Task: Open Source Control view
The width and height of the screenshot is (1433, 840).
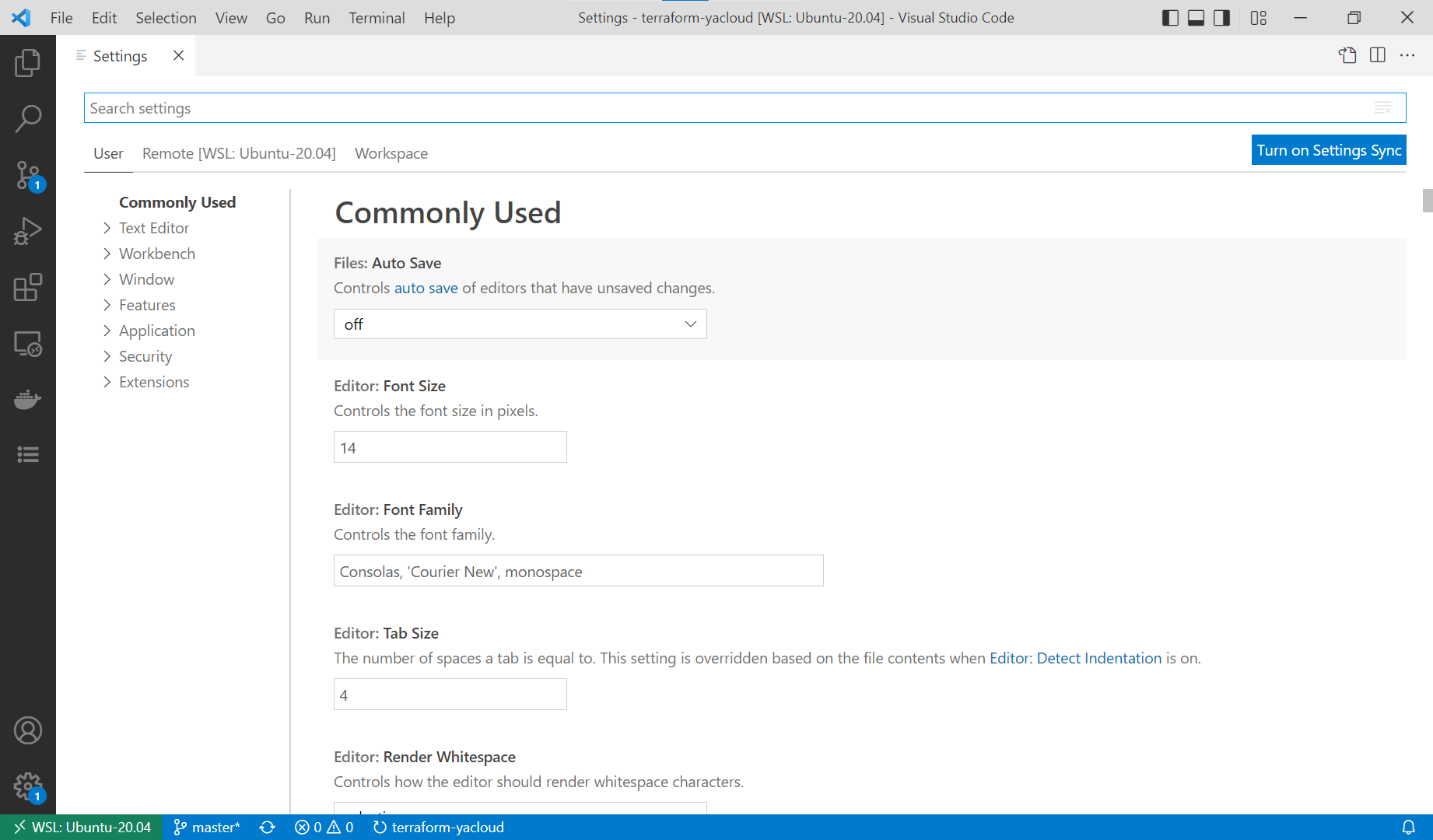Action: [x=28, y=176]
